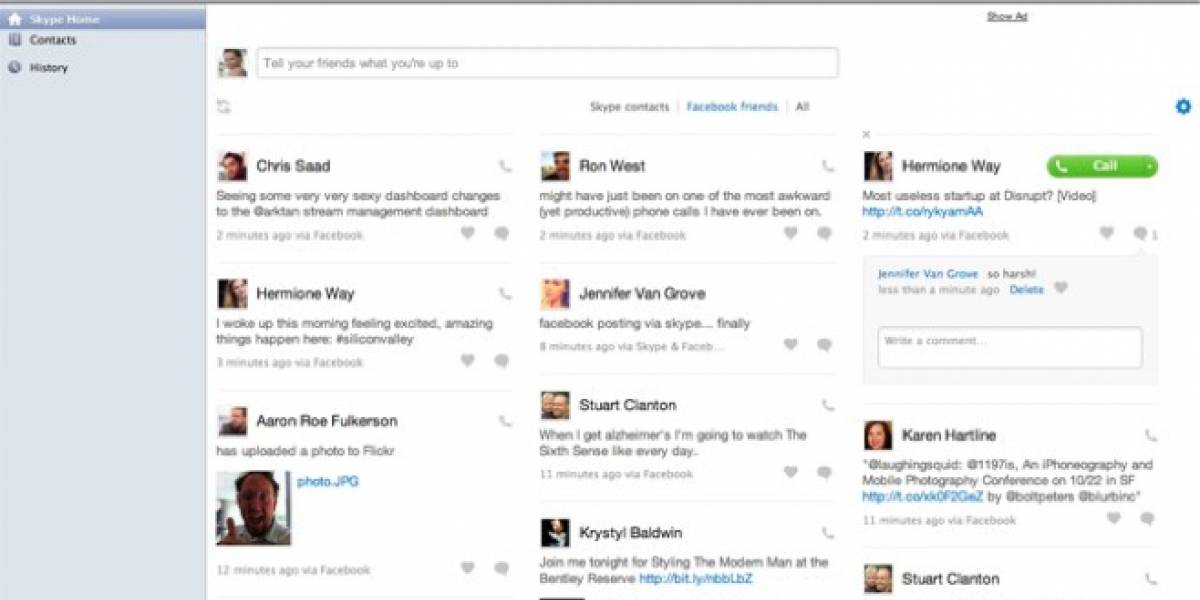The image size is (1200, 600).
Task: Open Krystyl Baldwin's profile picture
Action: coord(555,533)
